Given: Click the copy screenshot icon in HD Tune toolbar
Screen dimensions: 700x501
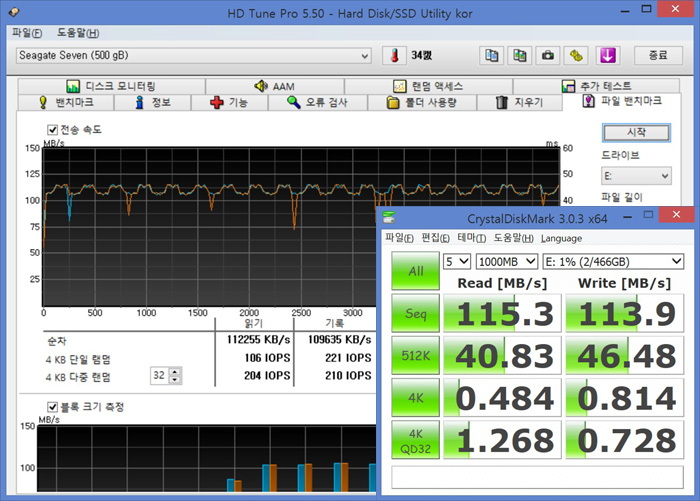Looking at the screenshot, I should point(520,56).
